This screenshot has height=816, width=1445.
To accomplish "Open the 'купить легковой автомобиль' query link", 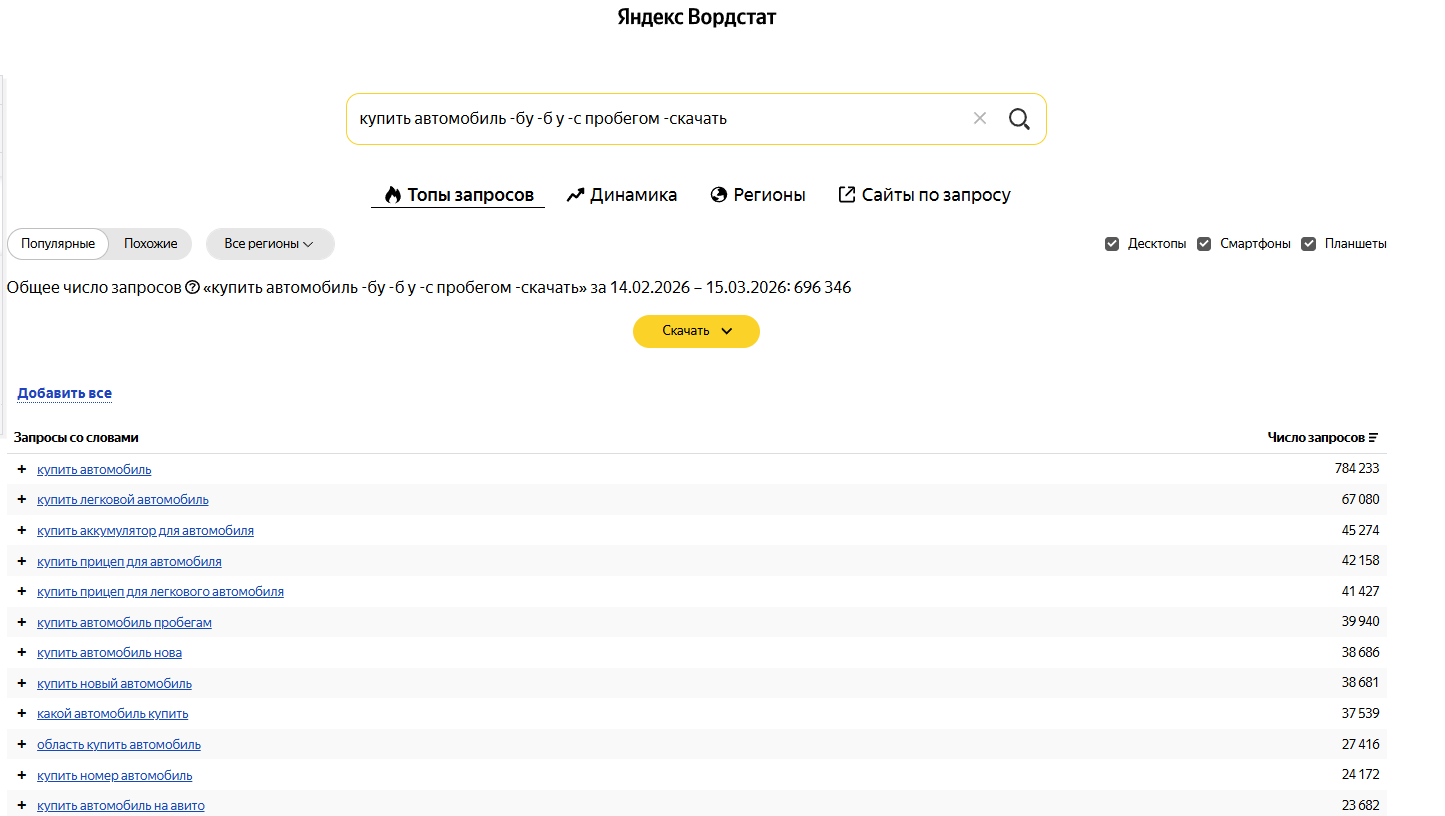I will 123,499.
